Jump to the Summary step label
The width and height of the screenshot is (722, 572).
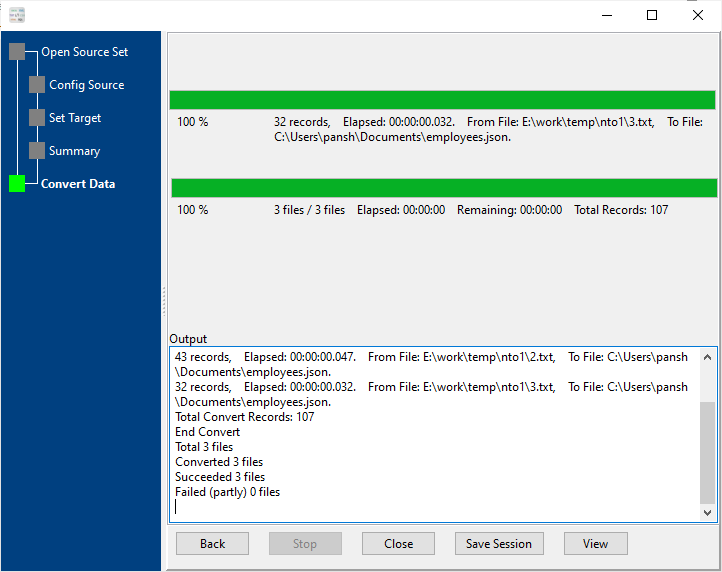[74, 151]
